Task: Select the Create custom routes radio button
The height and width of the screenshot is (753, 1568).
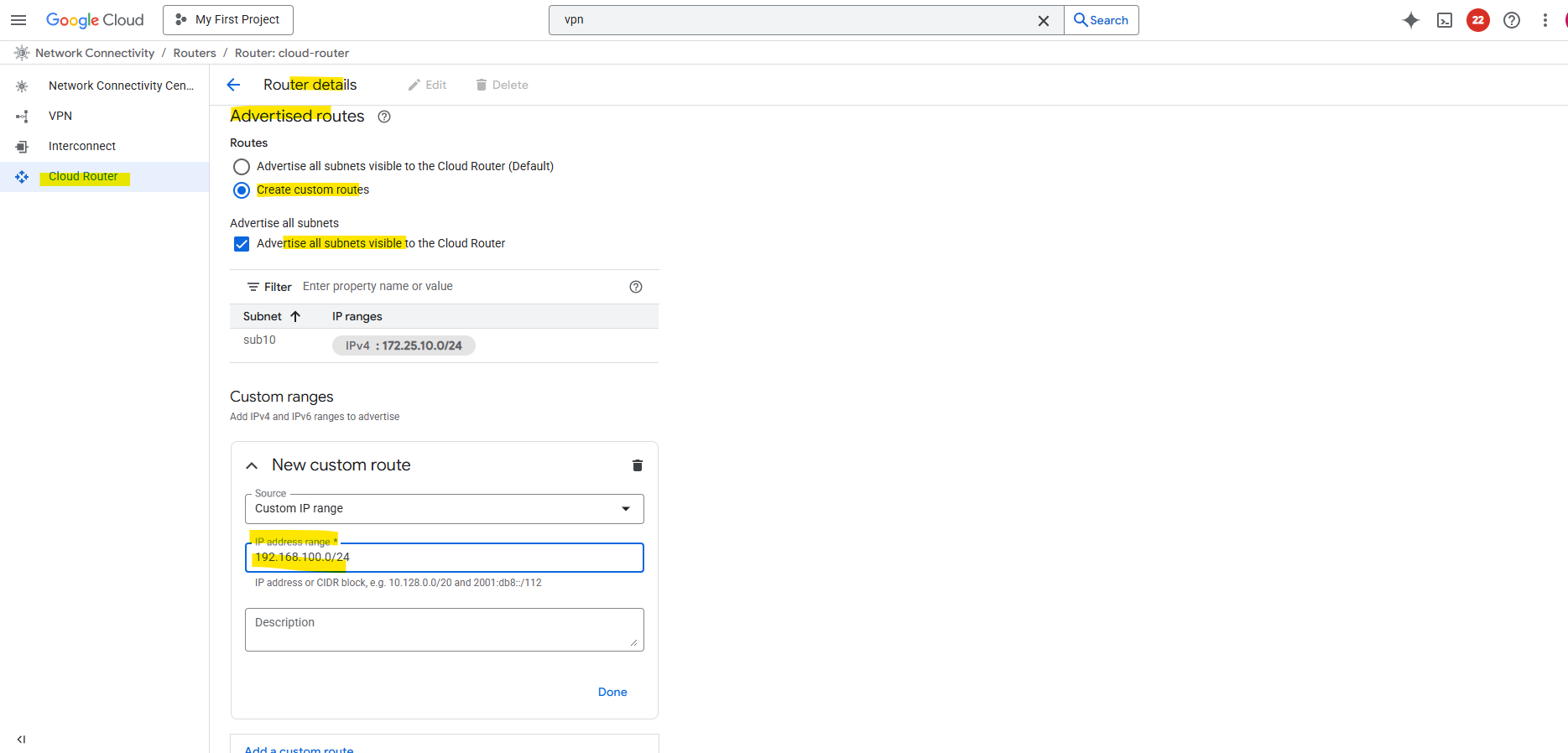Action: 242,190
